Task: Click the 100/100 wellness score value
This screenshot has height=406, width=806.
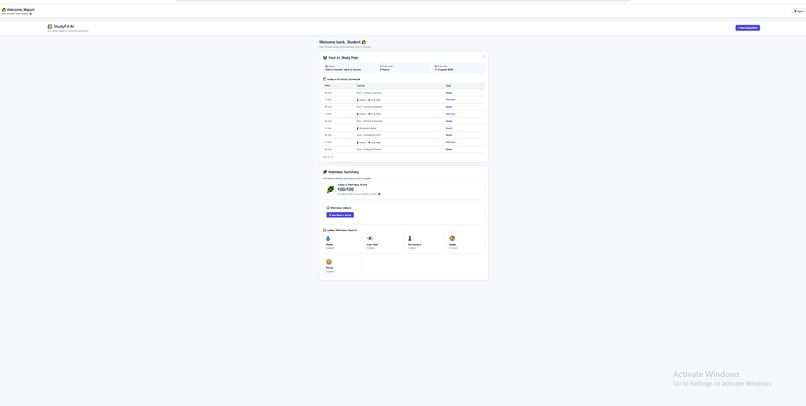Action: 345,190
